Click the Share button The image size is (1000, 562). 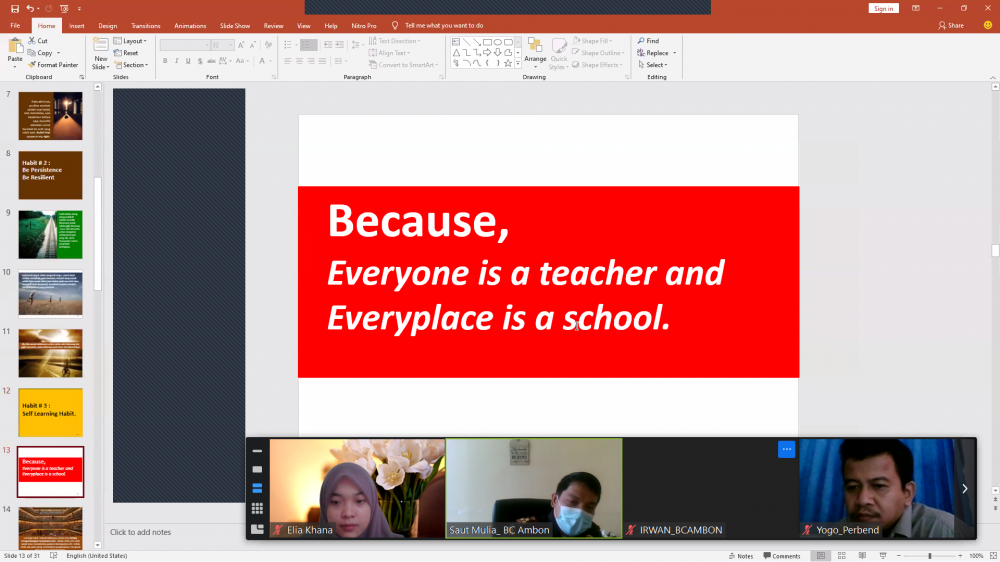951,25
